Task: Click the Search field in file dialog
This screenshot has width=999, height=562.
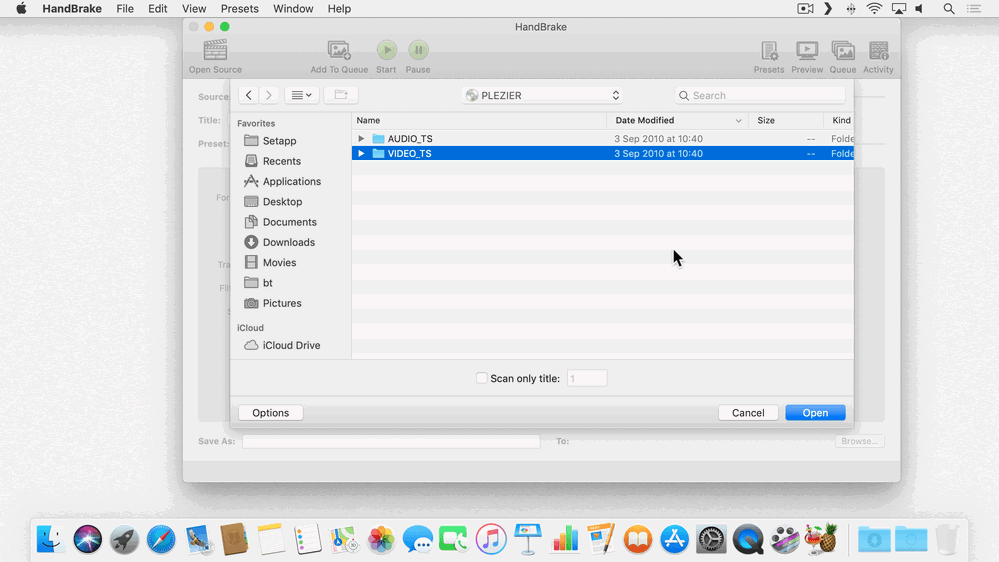Action: coord(760,95)
